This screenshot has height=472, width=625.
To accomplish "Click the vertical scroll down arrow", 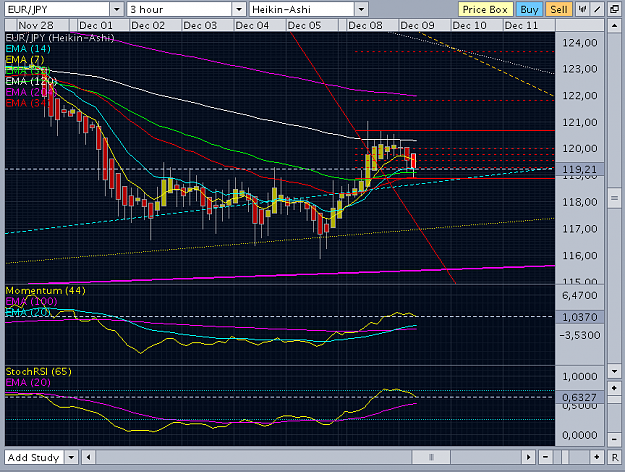I will (614, 371).
